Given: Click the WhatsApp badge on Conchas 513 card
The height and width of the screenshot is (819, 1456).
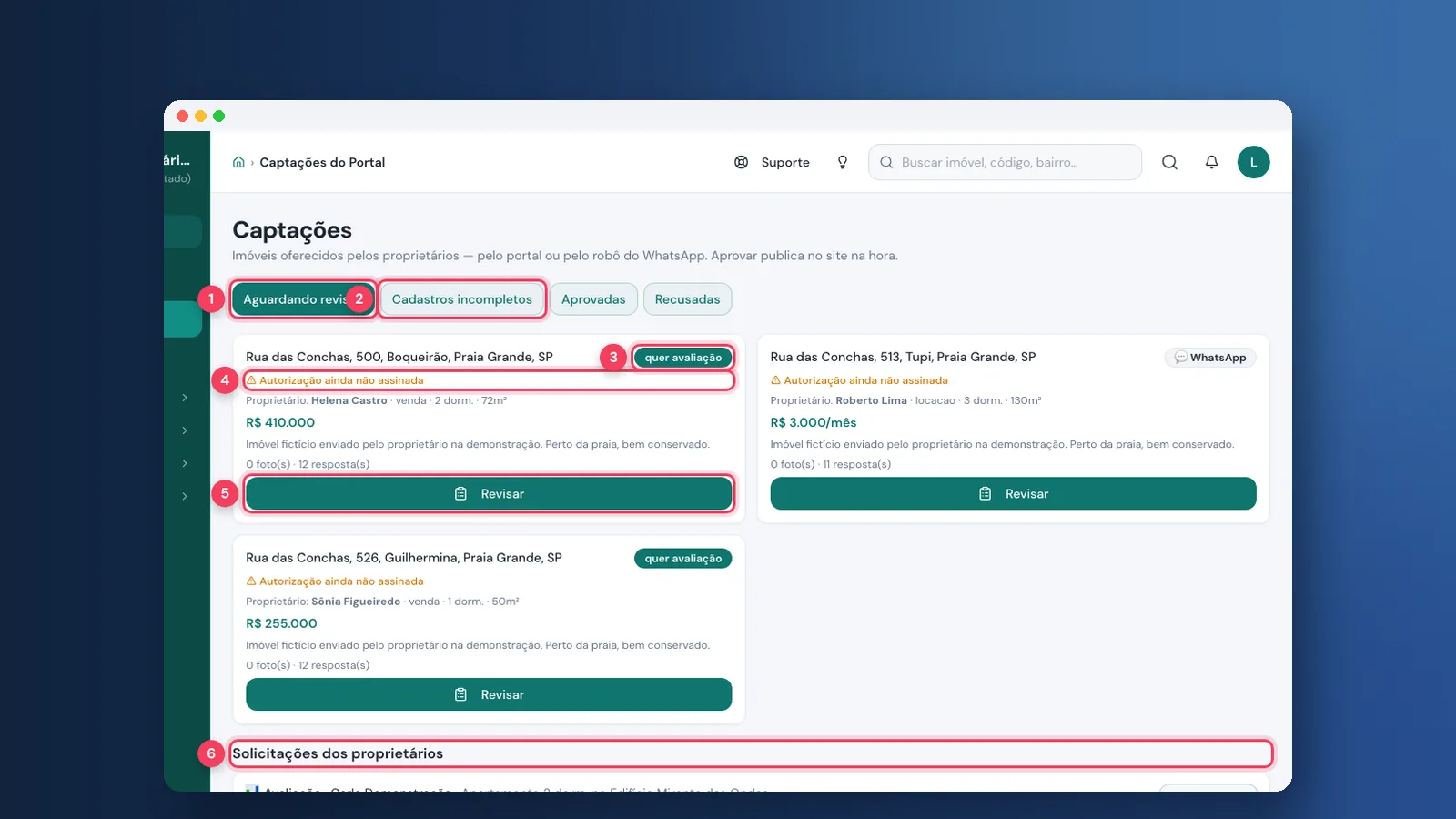Looking at the screenshot, I should point(1210,358).
